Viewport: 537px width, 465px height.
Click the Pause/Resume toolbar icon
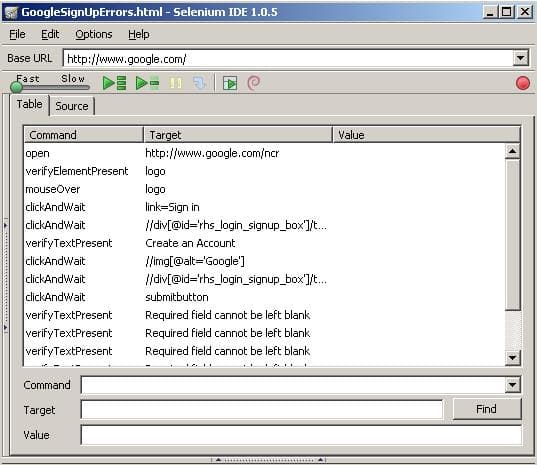pos(175,83)
